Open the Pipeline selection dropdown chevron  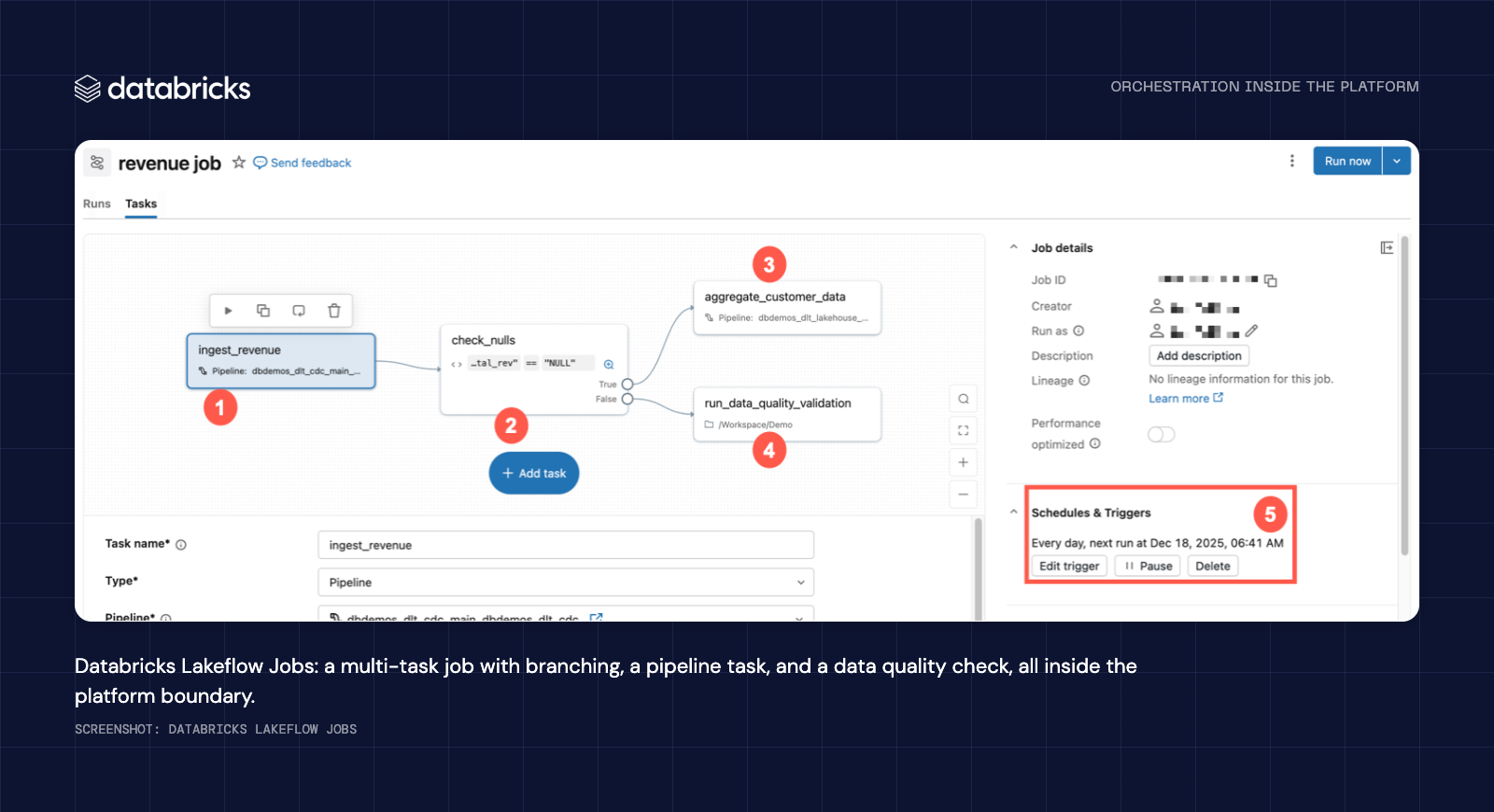click(x=799, y=617)
